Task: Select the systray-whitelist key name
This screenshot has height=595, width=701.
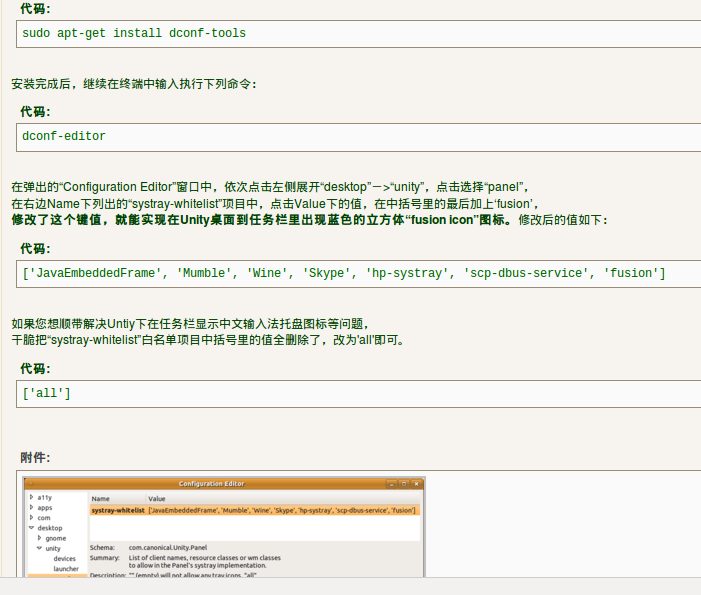Action: (118, 510)
